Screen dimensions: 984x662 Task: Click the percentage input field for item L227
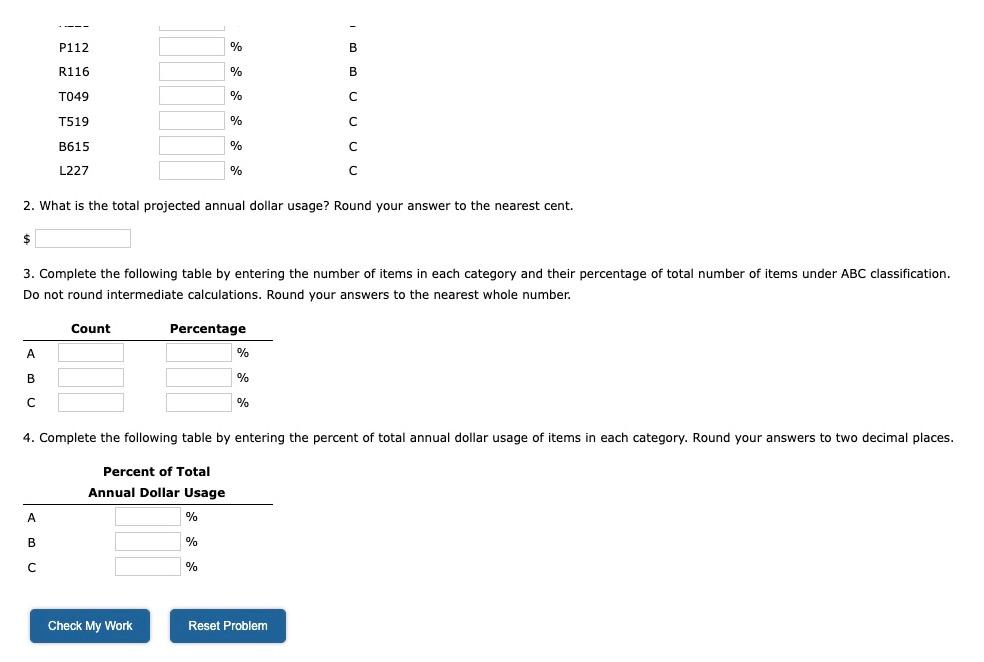(x=191, y=170)
